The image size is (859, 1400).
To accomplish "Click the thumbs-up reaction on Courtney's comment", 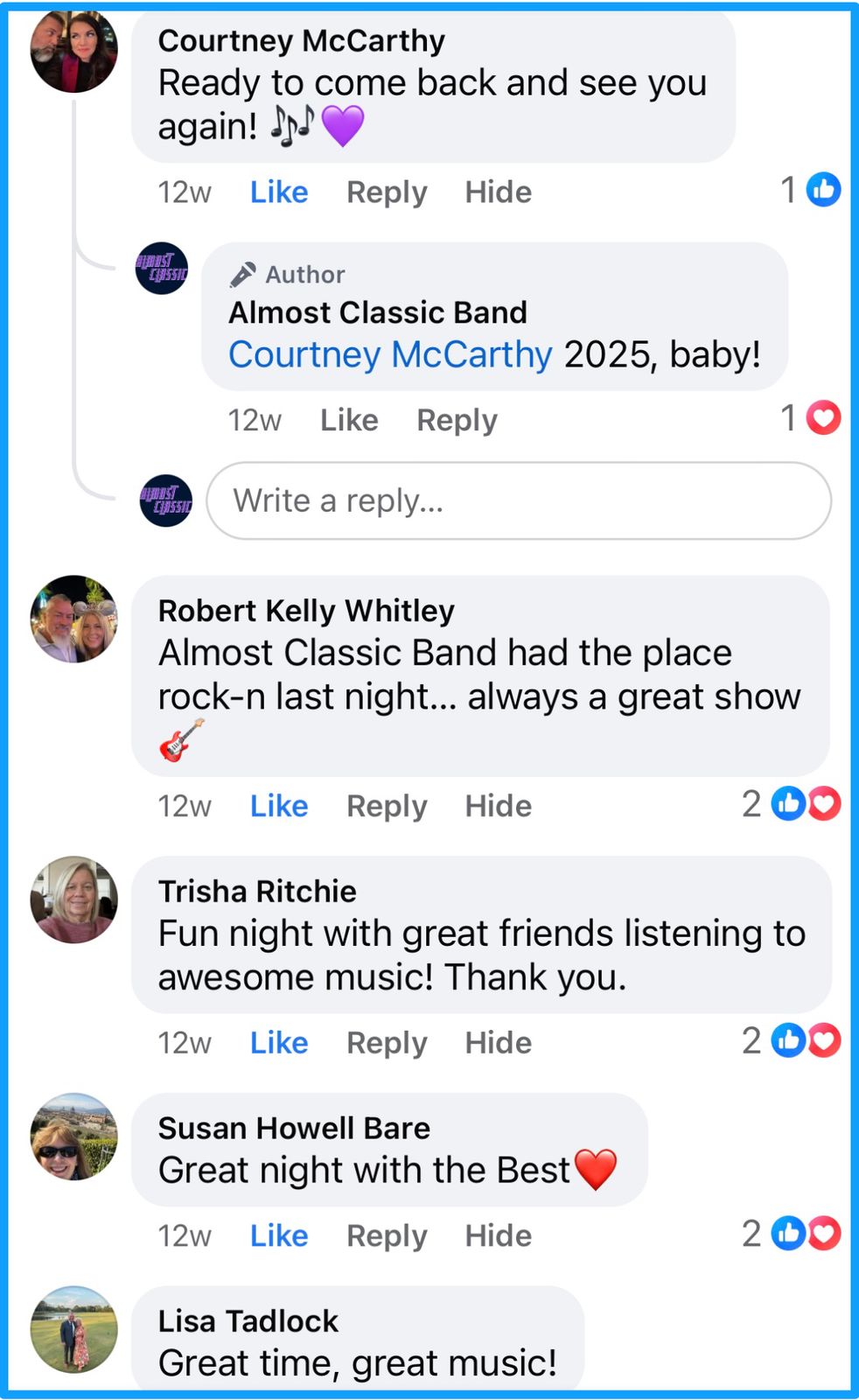I will click(822, 189).
